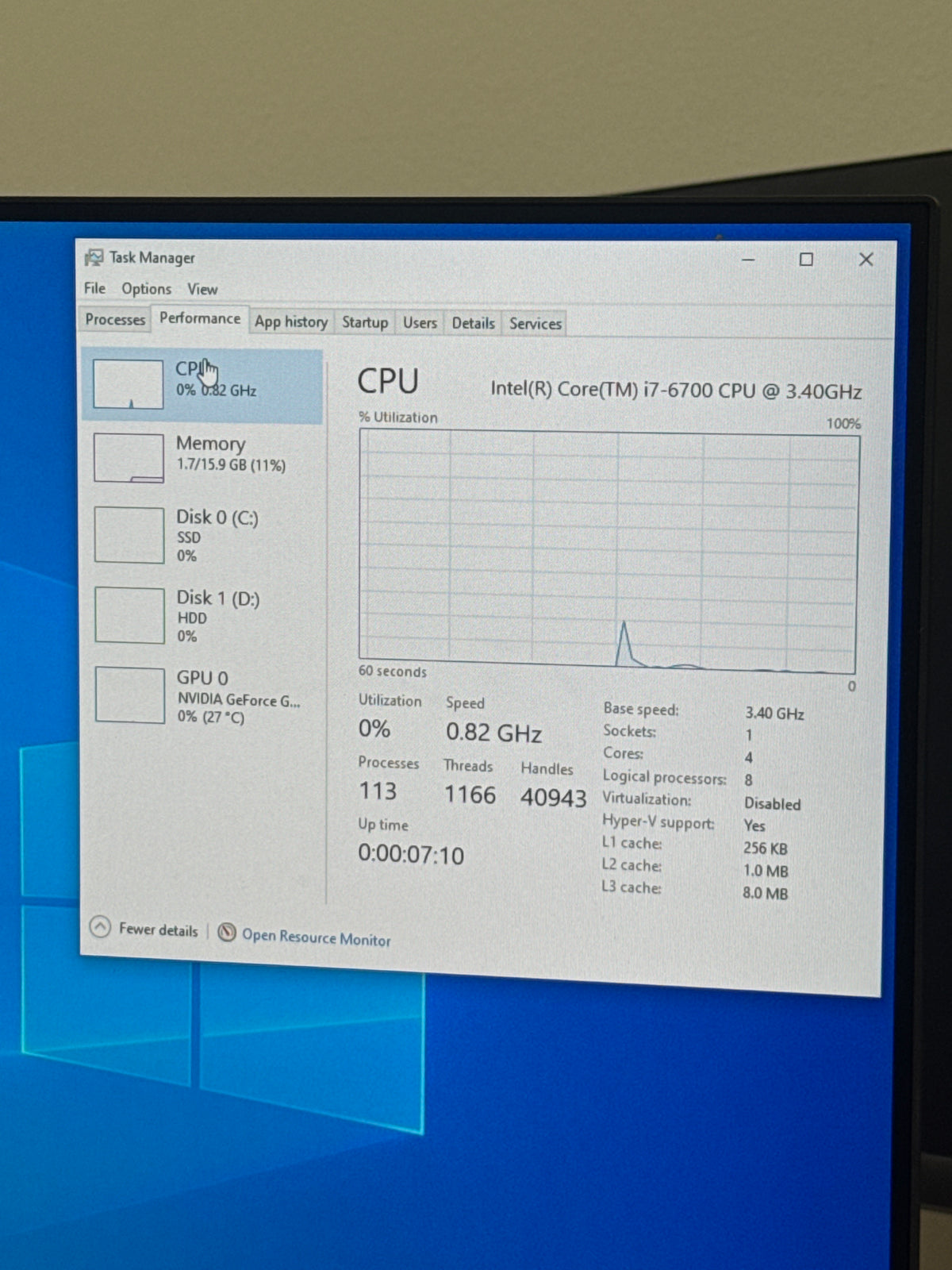Click the Base speed 3.40 GHz value
The image size is (952, 1270).
(774, 714)
